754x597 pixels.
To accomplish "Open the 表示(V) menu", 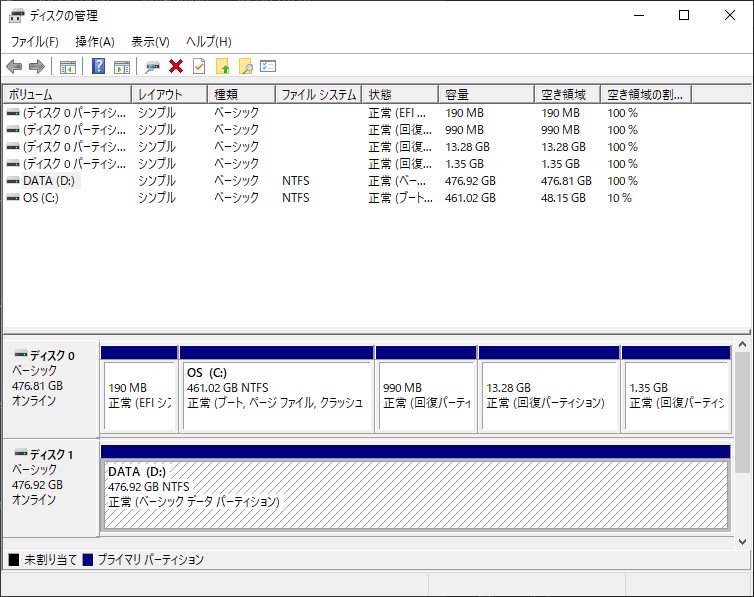I will (x=150, y=42).
